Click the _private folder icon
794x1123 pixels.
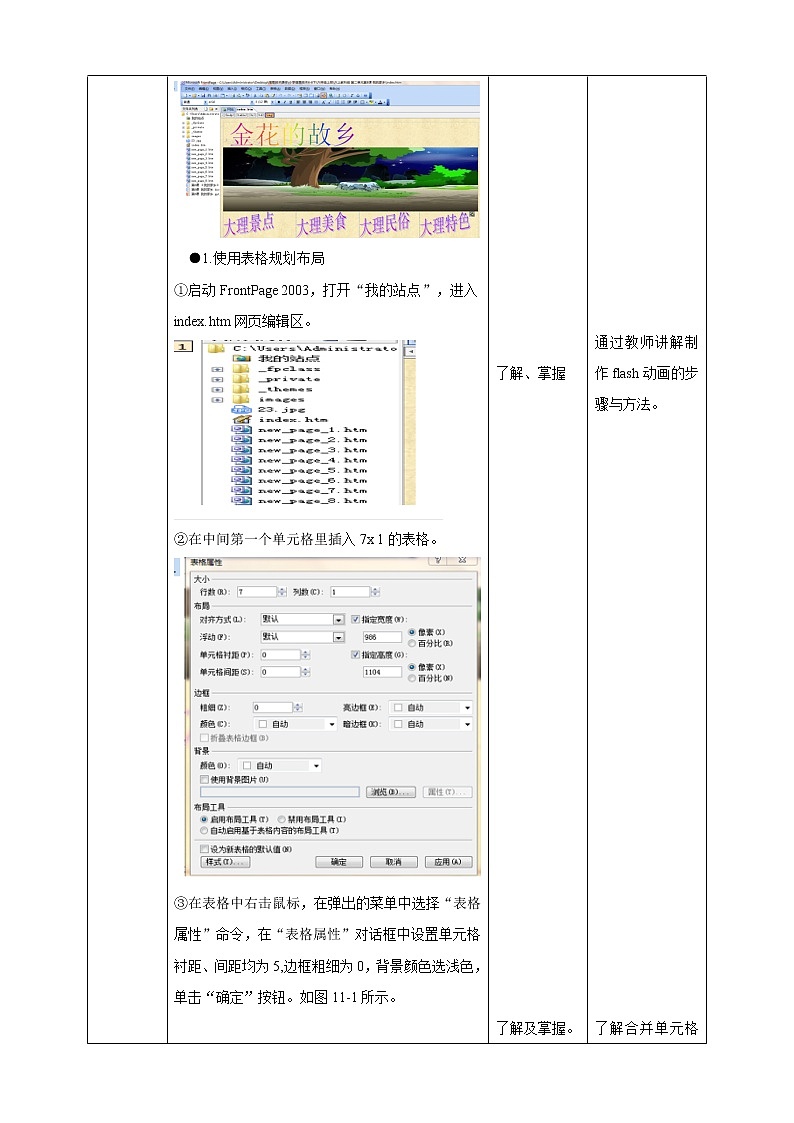(243, 379)
